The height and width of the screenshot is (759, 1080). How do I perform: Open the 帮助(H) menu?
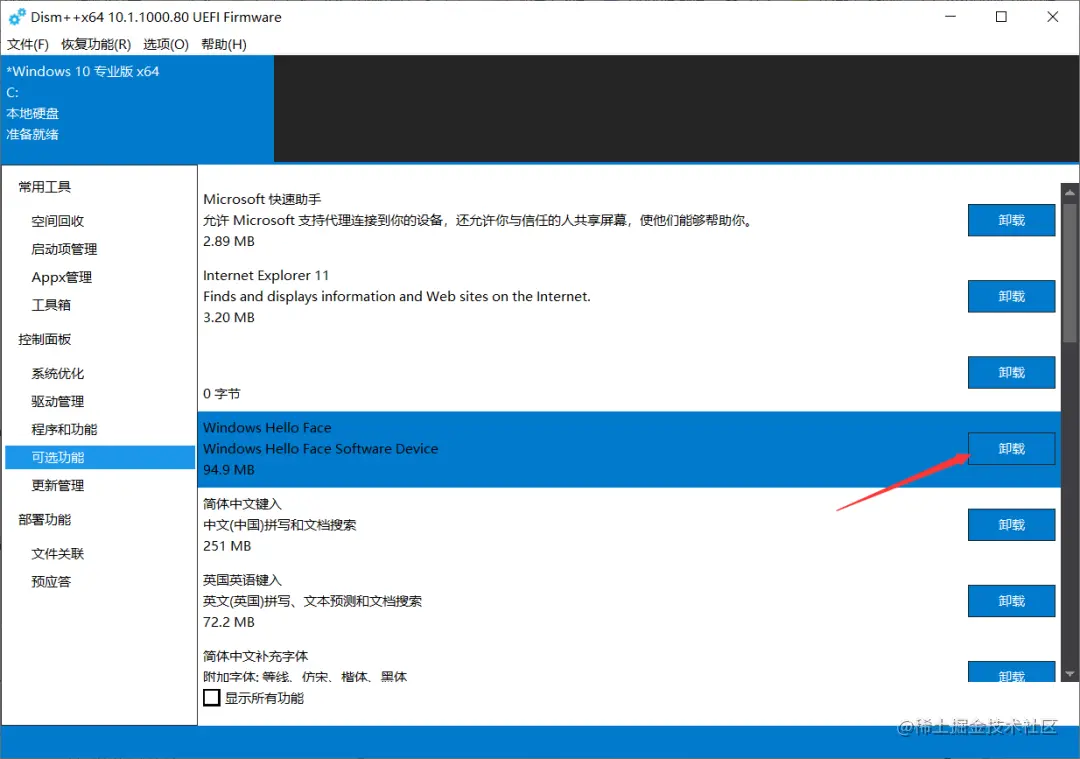click(x=223, y=44)
